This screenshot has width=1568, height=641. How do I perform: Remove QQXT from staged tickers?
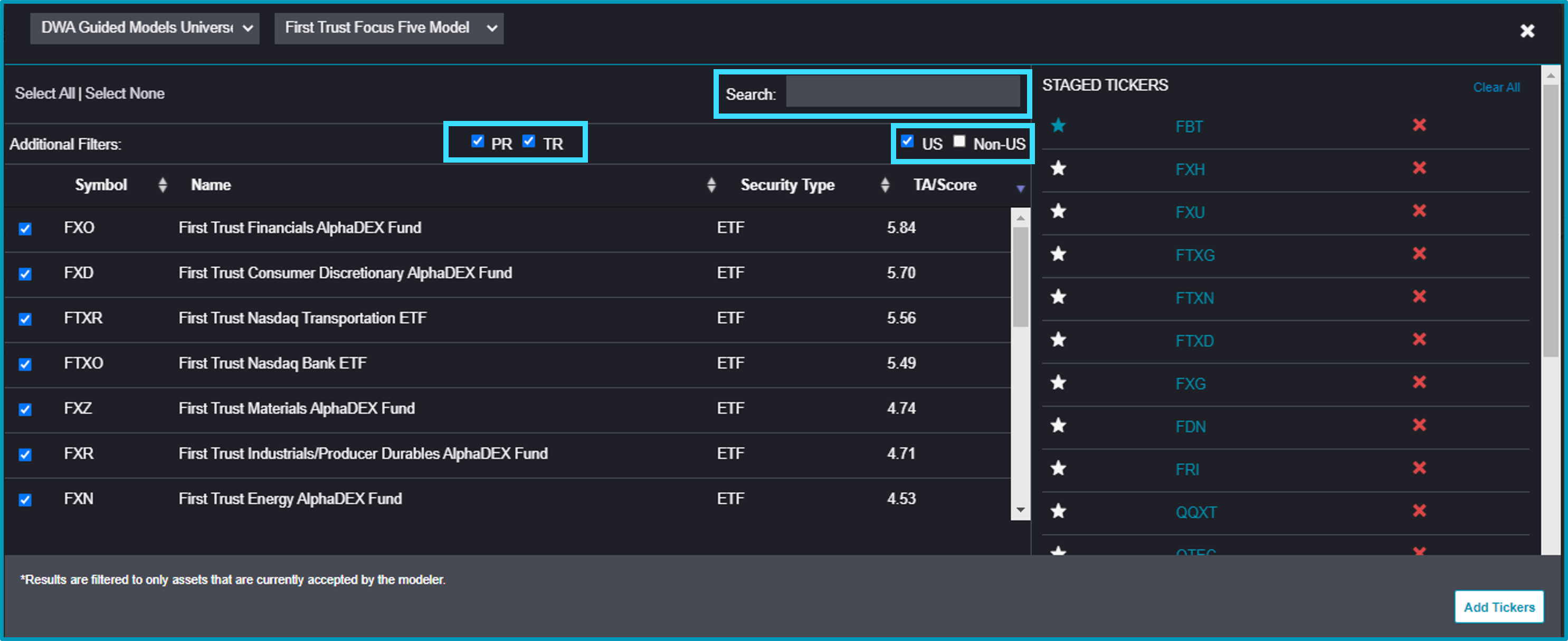pyautogui.click(x=1420, y=511)
